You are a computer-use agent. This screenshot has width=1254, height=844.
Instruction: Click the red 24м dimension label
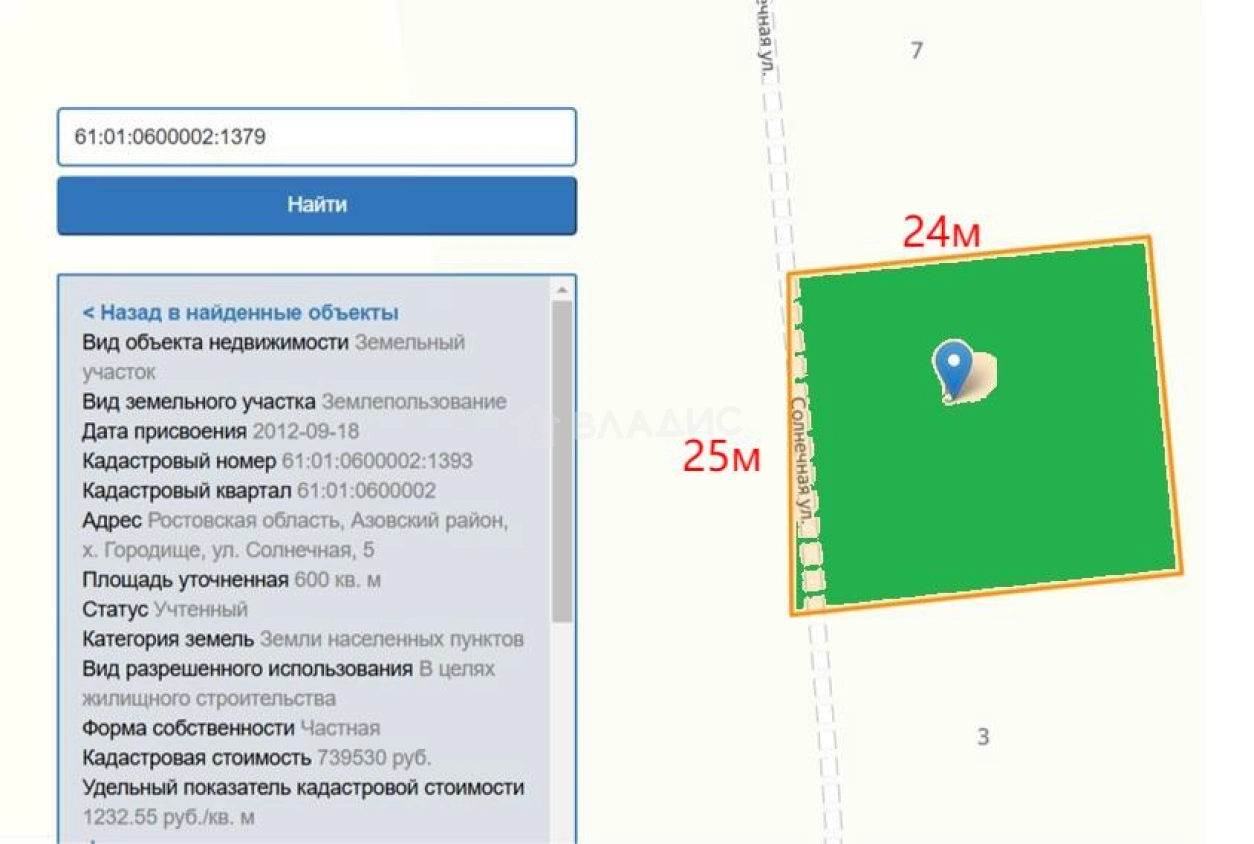click(941, 232)
